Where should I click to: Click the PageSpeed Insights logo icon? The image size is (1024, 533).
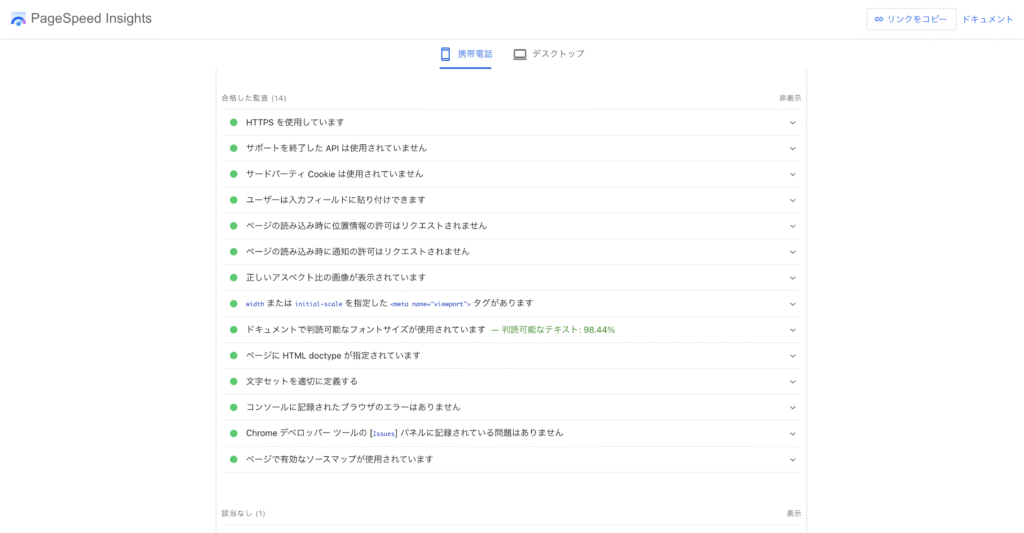coord(18,19)
